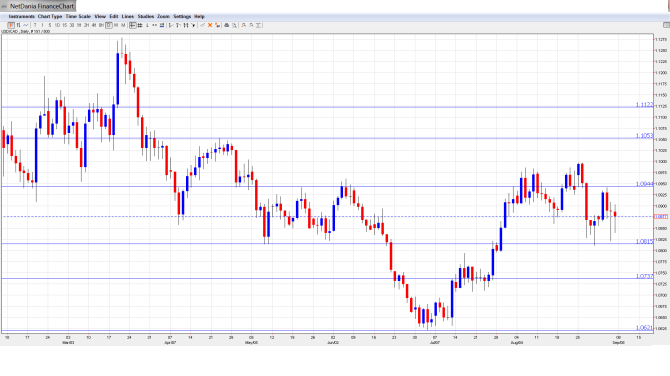Select the Weekly (W) time scale button

coord(116,25)
